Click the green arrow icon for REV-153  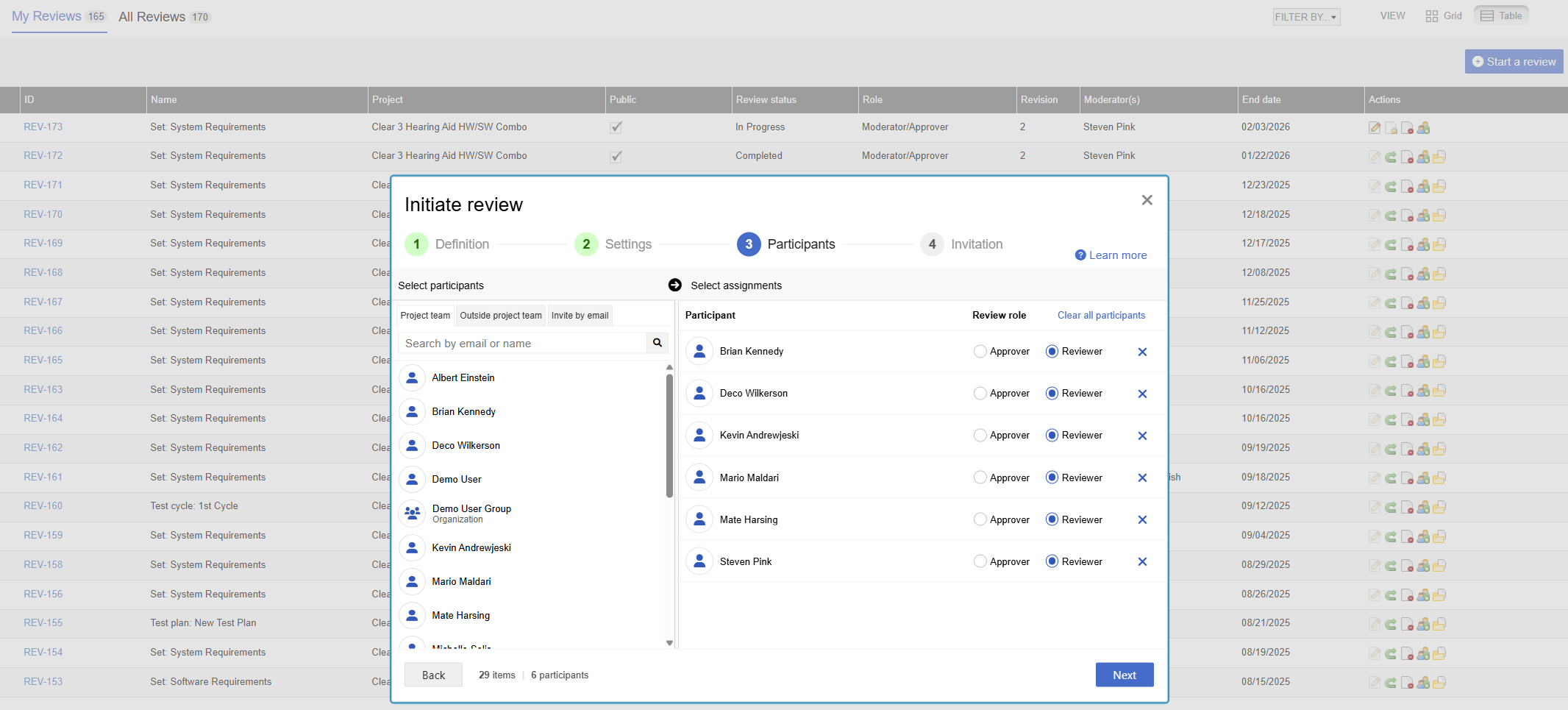click(x=1391, y=683)
